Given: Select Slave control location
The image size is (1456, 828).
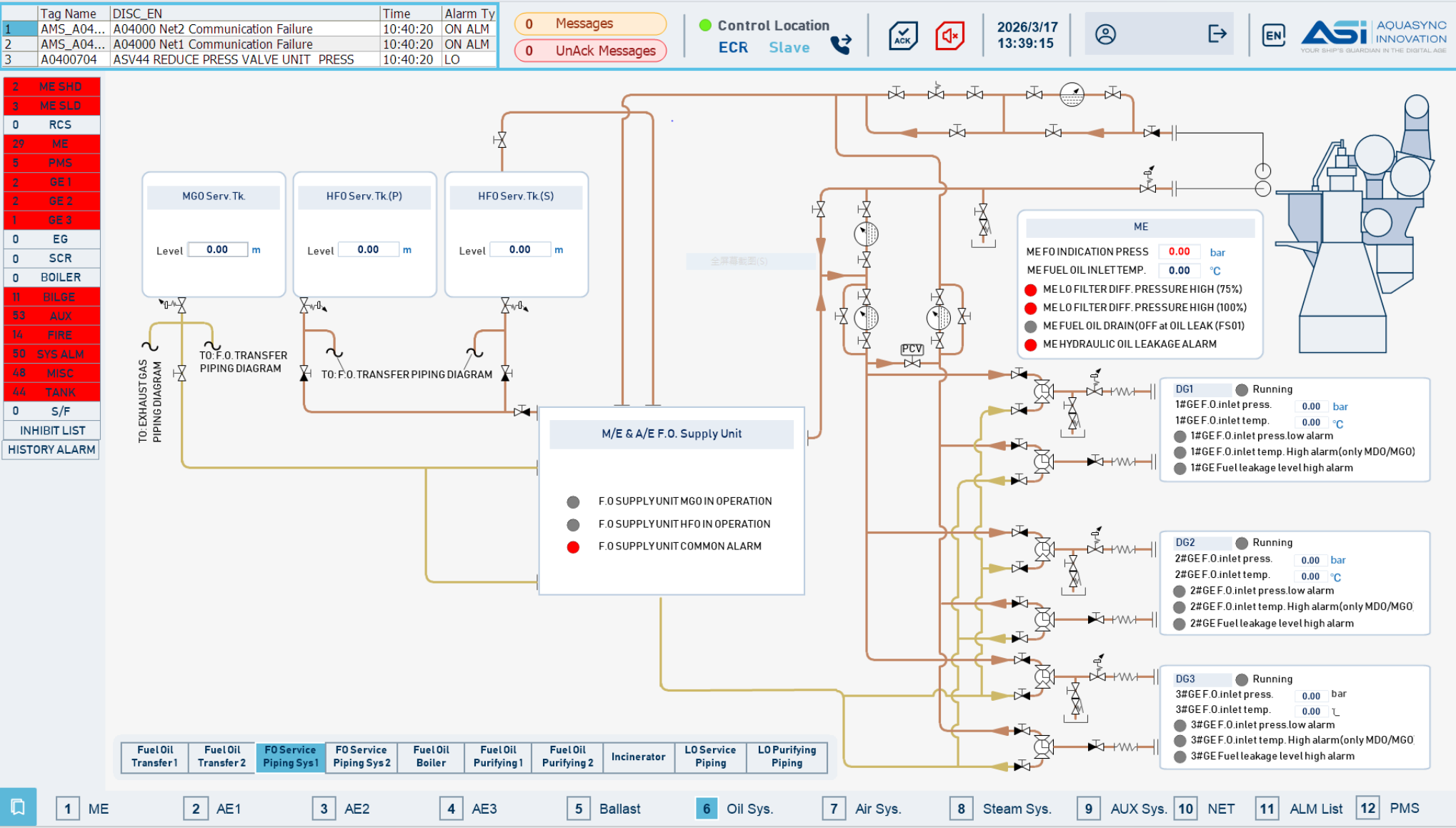Looking at the screenshot, I should (789, 47).
